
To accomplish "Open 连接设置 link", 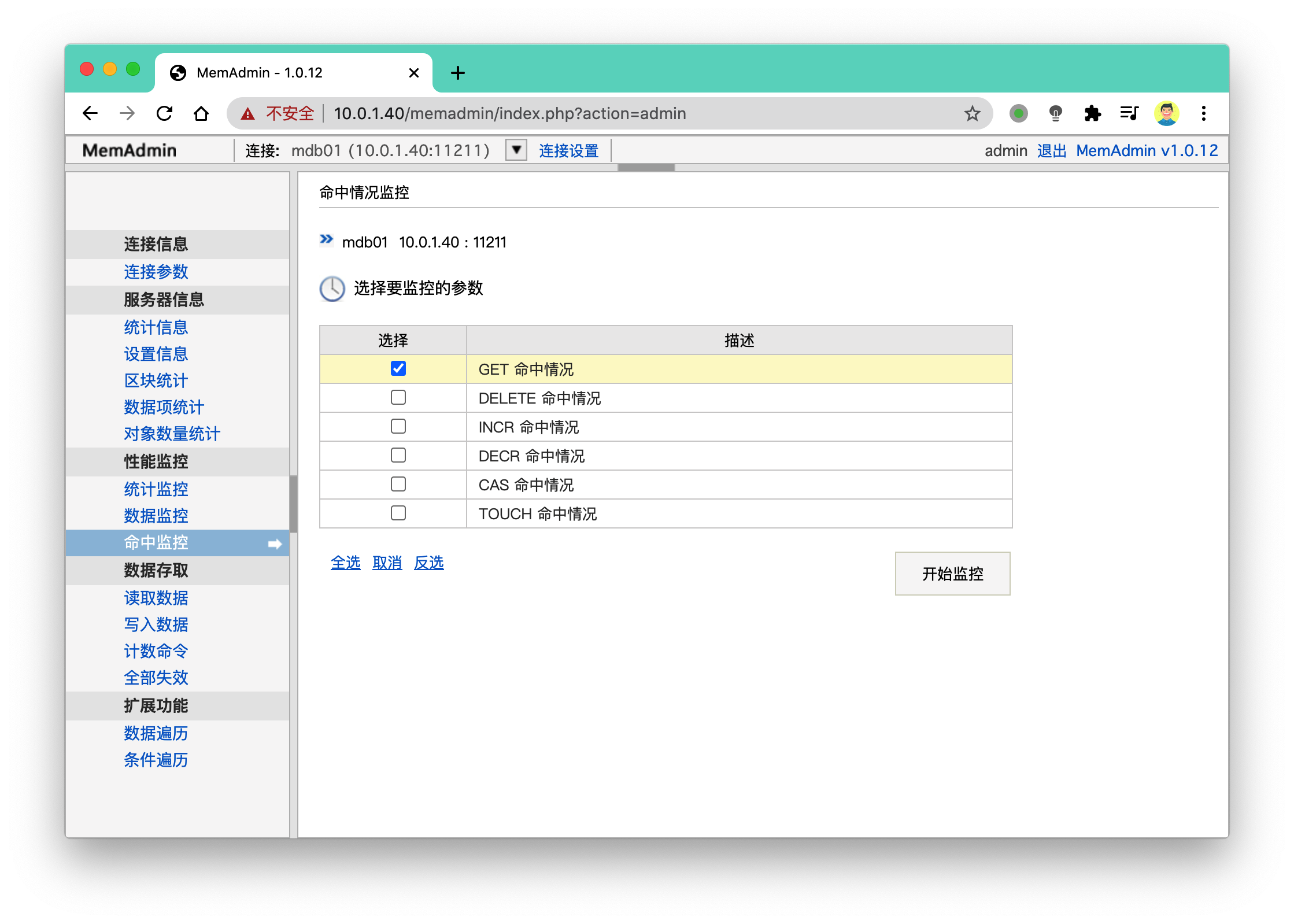I will click(x=569, y=151).
